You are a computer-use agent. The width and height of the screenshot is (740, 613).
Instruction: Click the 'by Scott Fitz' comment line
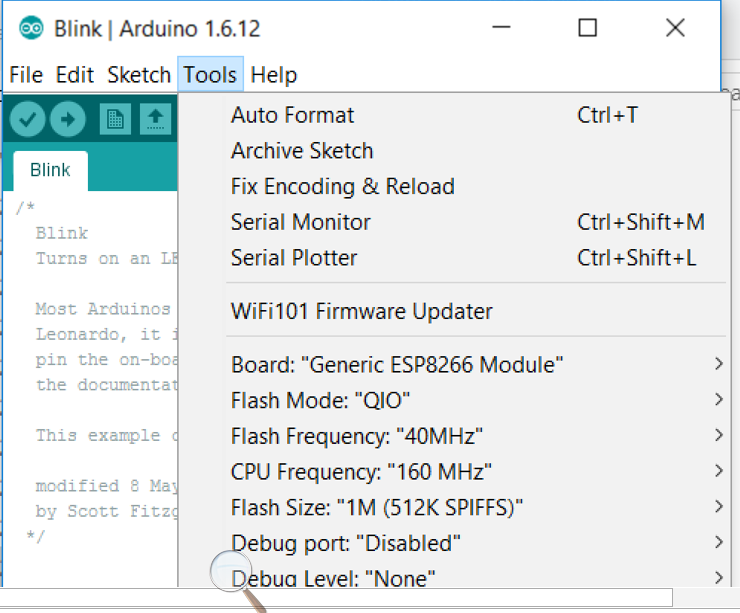107,511
